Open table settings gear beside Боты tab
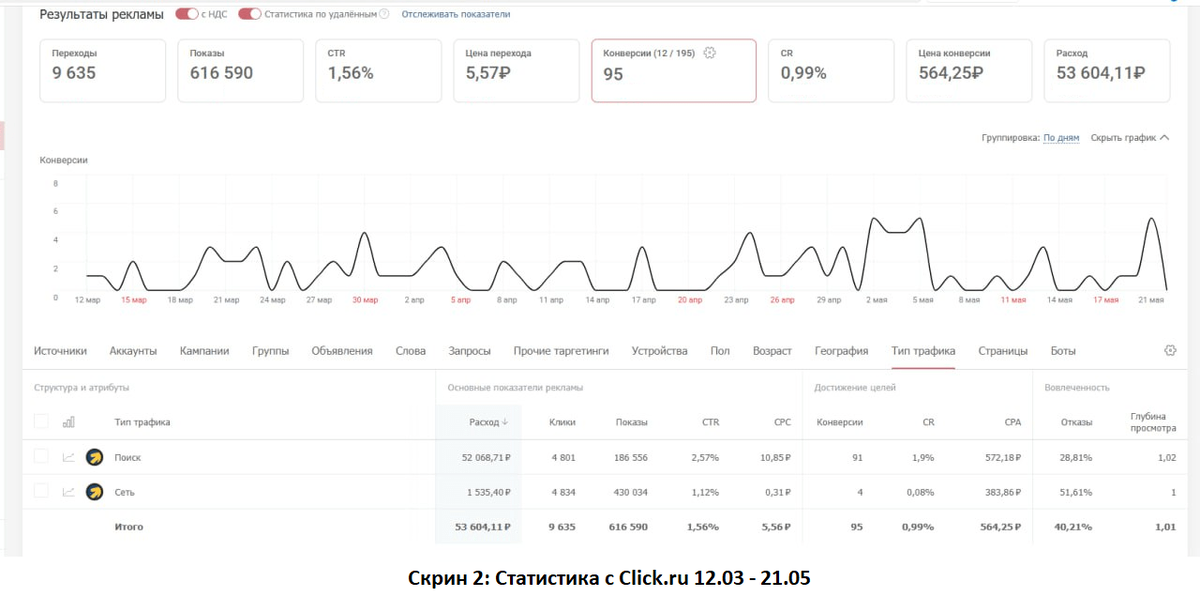Image resolution: width=1200 pixels, height=612 pixels. (1171, 350)
